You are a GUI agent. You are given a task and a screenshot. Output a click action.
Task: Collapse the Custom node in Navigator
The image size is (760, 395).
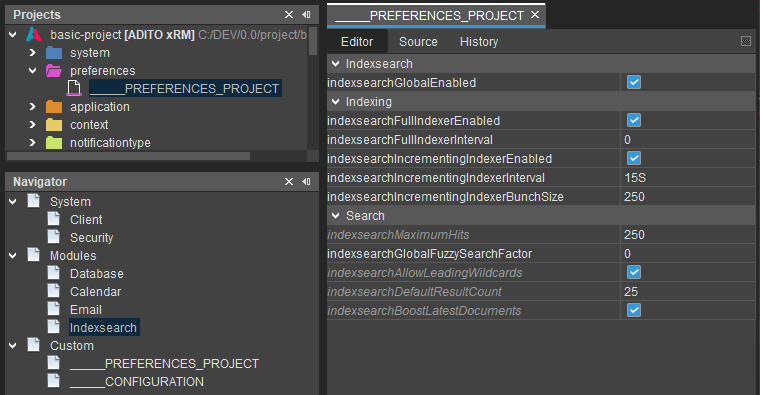tap(13, 346)
